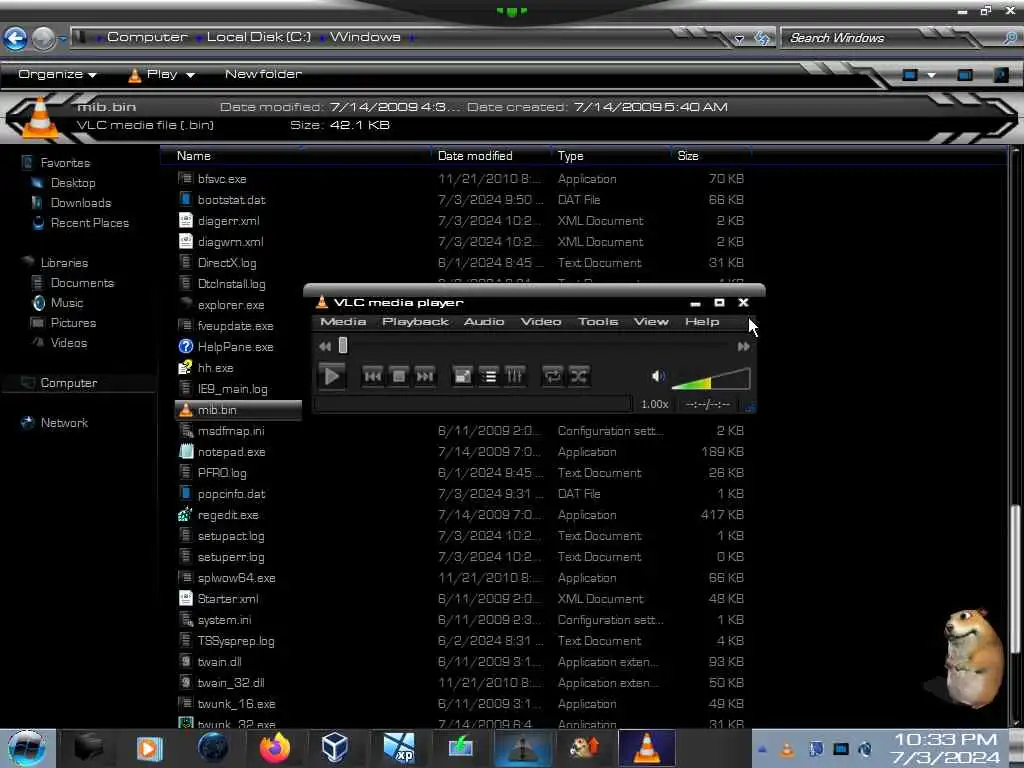Viewport: 1024px width, 768px height.
Task: Open the VLC Media menu
Action: [344, 321]
